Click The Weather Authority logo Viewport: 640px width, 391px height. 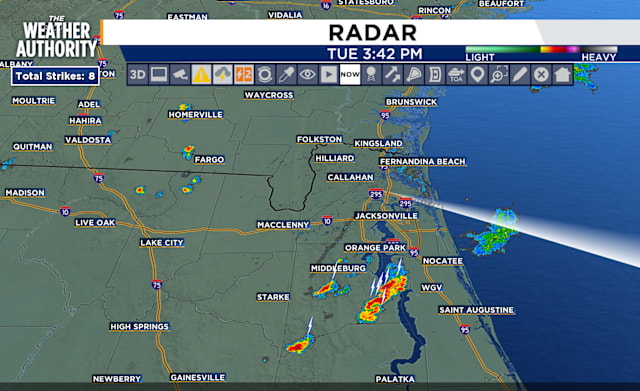click(56, 38)
